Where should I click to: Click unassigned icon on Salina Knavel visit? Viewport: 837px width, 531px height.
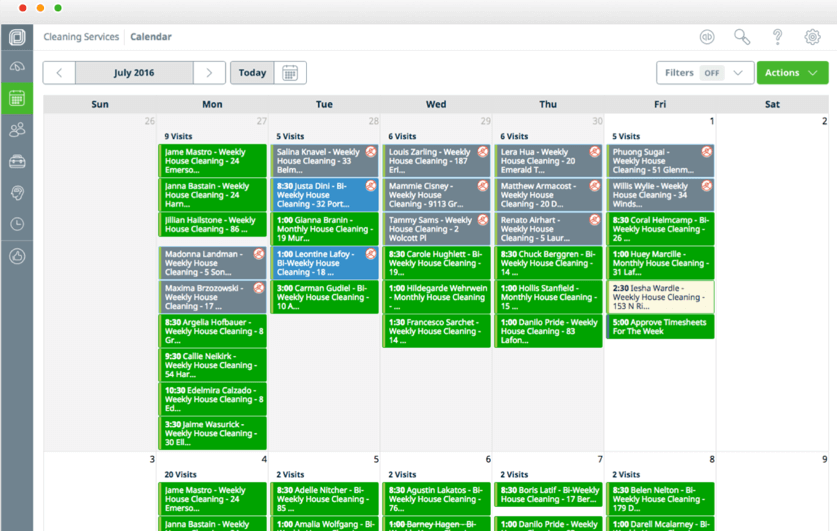(371, 152)
